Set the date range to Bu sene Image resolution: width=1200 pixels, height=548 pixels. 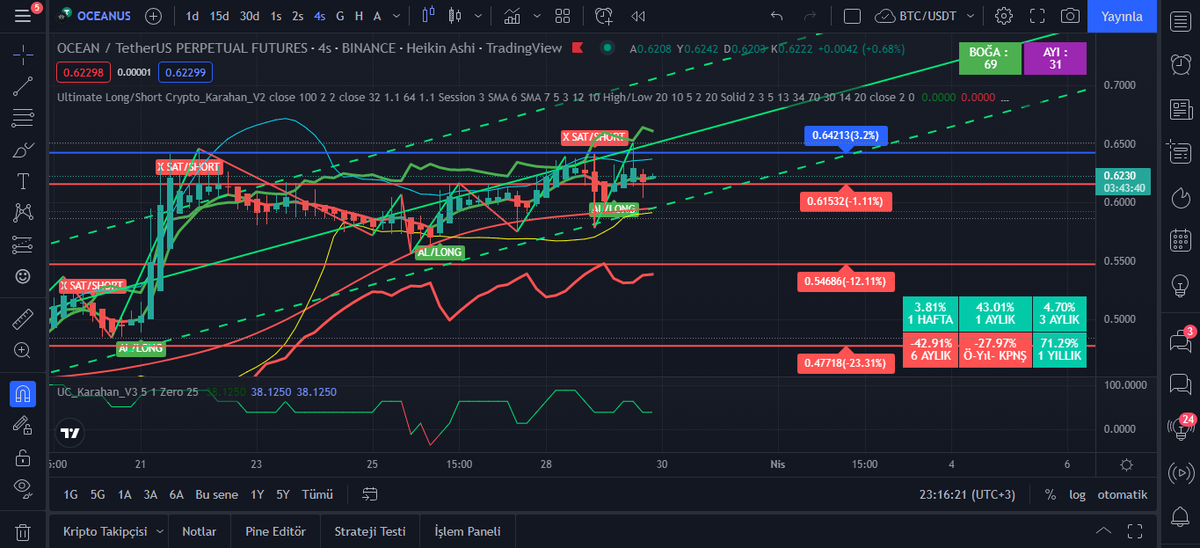217,494
